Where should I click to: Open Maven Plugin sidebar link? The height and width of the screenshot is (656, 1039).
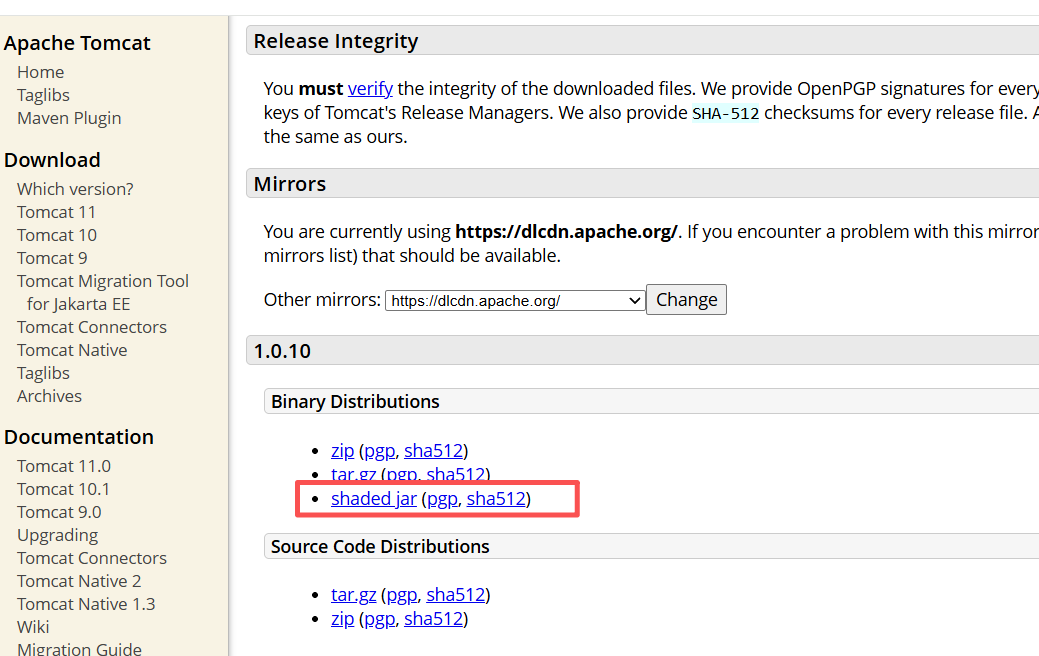(69, 118)
